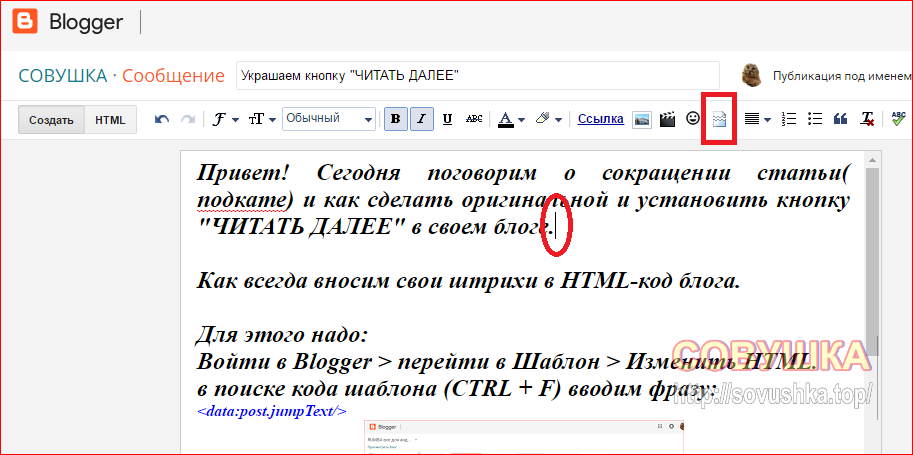Open the СОВУШКА blog name link
Viewport: 913px width, 455px height.
pyautogui.click(x=63, y=76)
